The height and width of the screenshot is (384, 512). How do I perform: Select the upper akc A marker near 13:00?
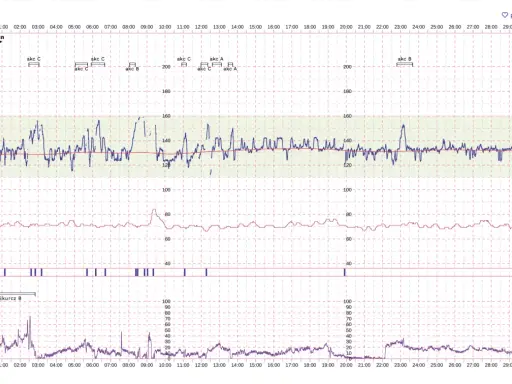[217, 61]
